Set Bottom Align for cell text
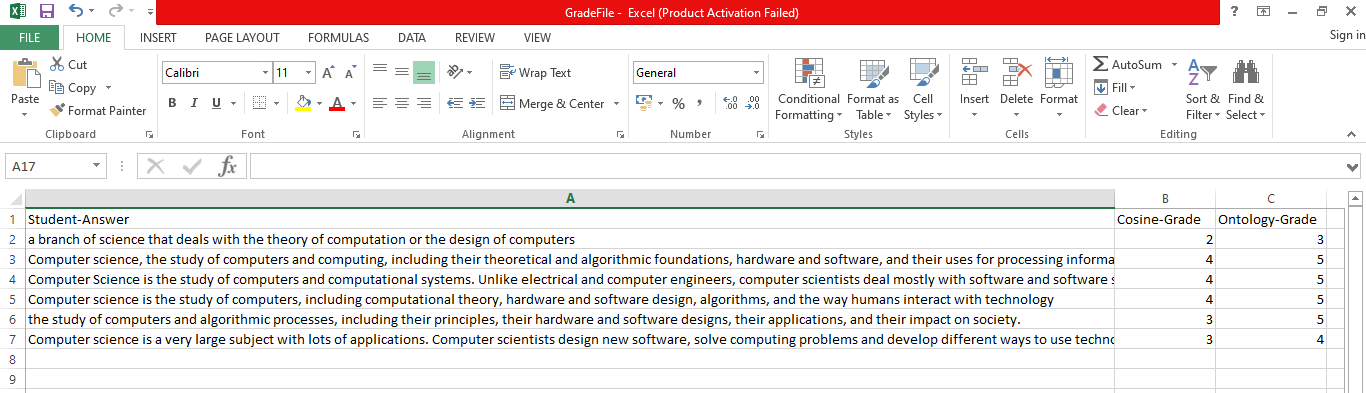This screenshot has height=393, width=1366. coord(423,72)
